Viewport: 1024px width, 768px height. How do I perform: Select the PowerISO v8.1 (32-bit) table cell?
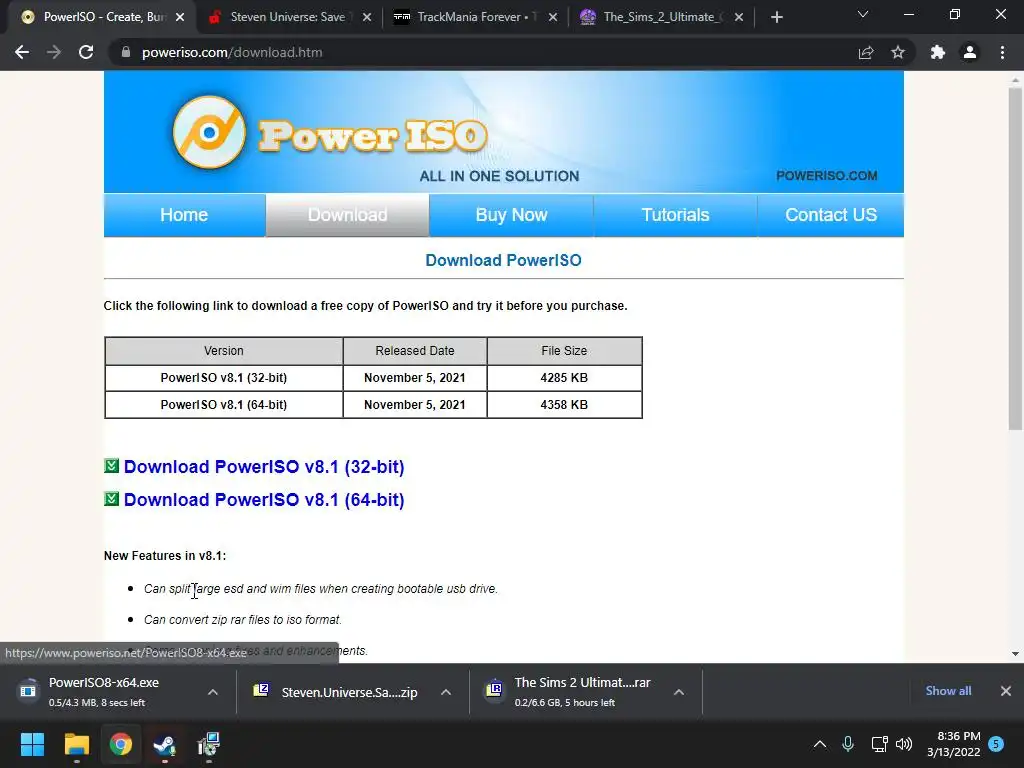click(223, 377)
